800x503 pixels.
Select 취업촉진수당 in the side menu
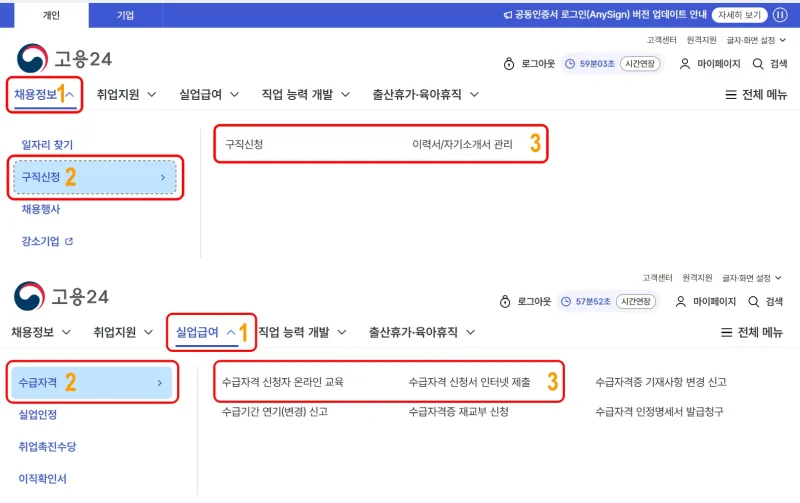click(47, 446)
